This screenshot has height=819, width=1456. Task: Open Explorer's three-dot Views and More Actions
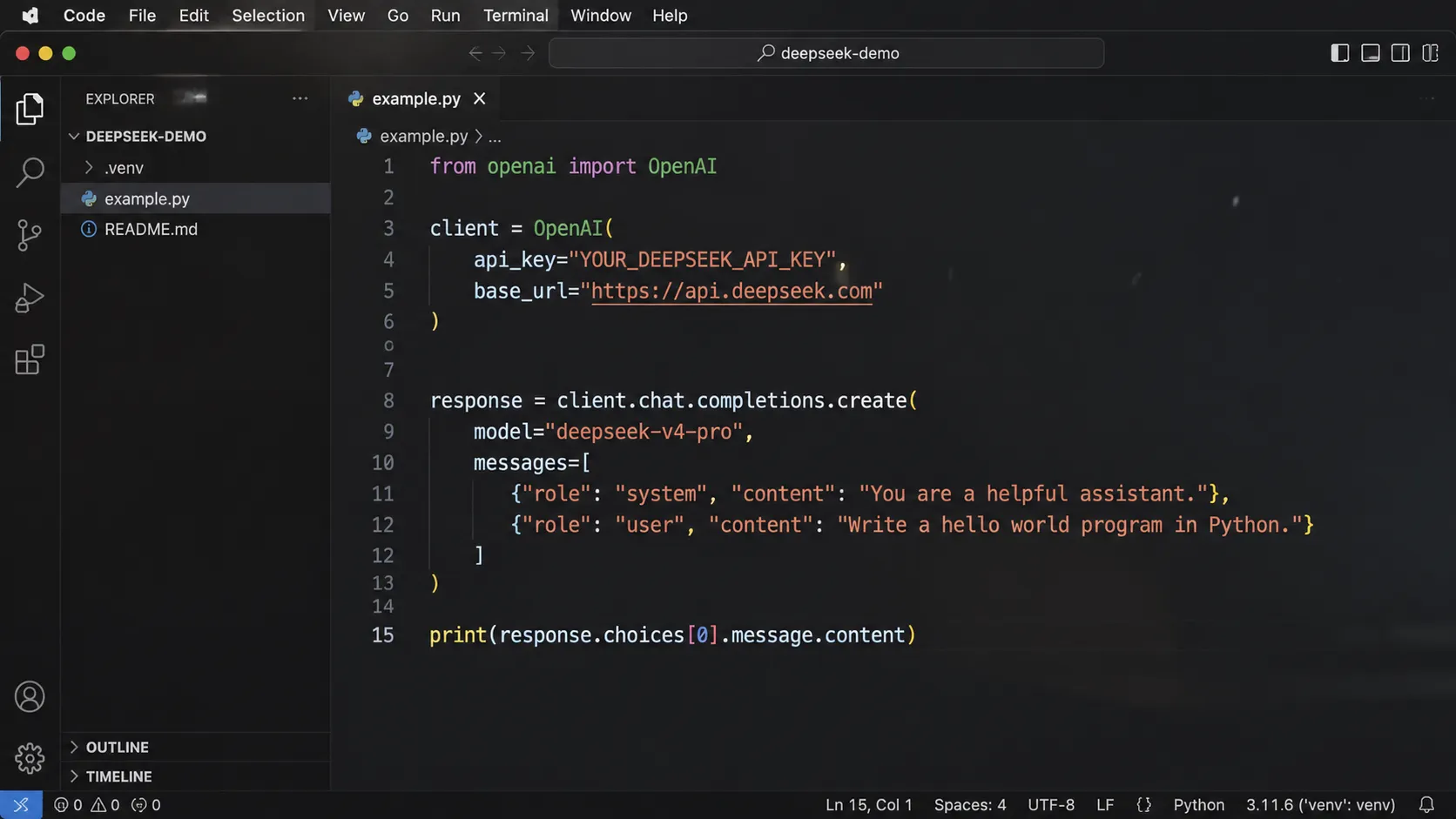pos(300,98)
